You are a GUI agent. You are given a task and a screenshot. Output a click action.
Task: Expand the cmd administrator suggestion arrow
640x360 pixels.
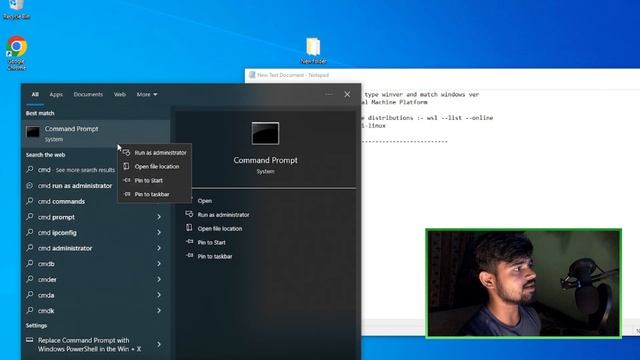[159, 248]
